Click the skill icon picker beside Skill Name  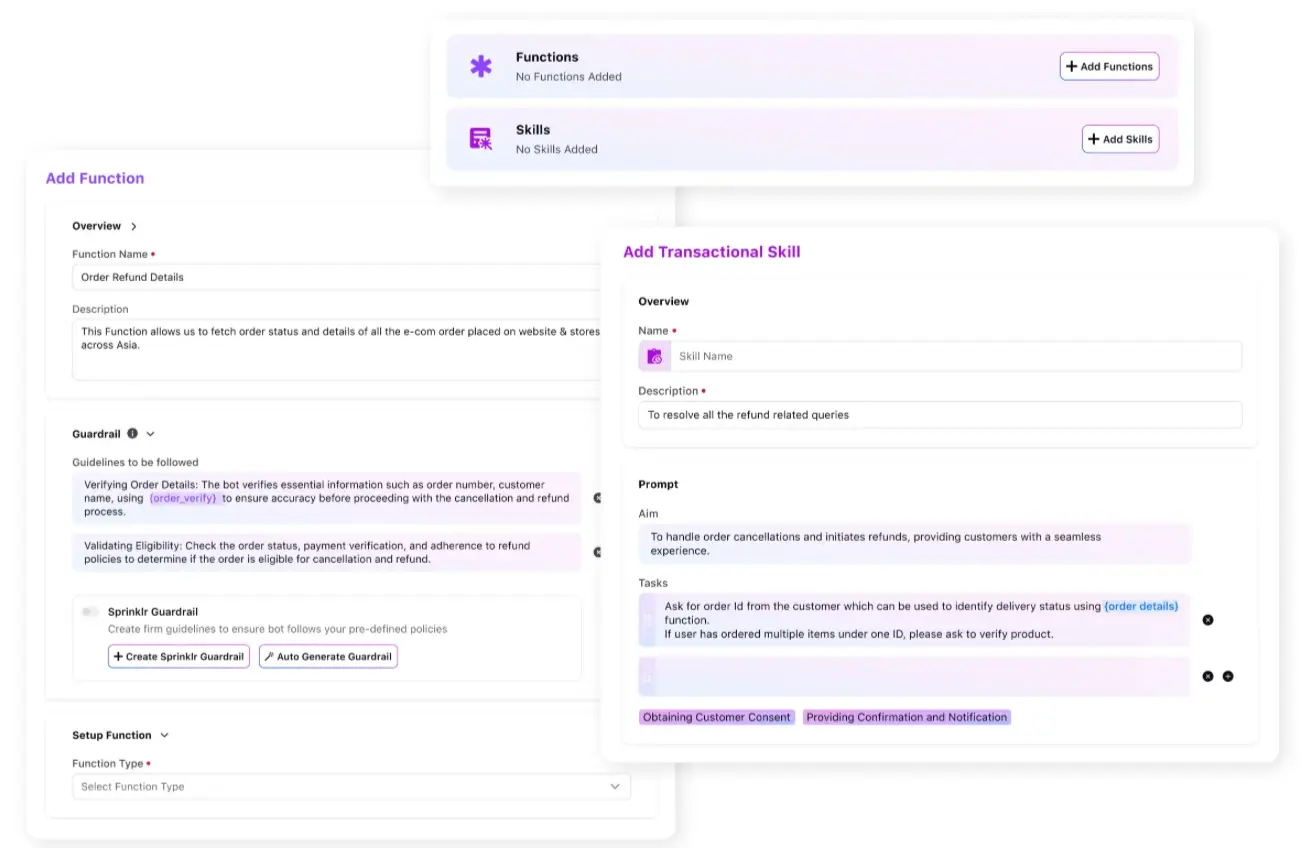tap(655, 356)
